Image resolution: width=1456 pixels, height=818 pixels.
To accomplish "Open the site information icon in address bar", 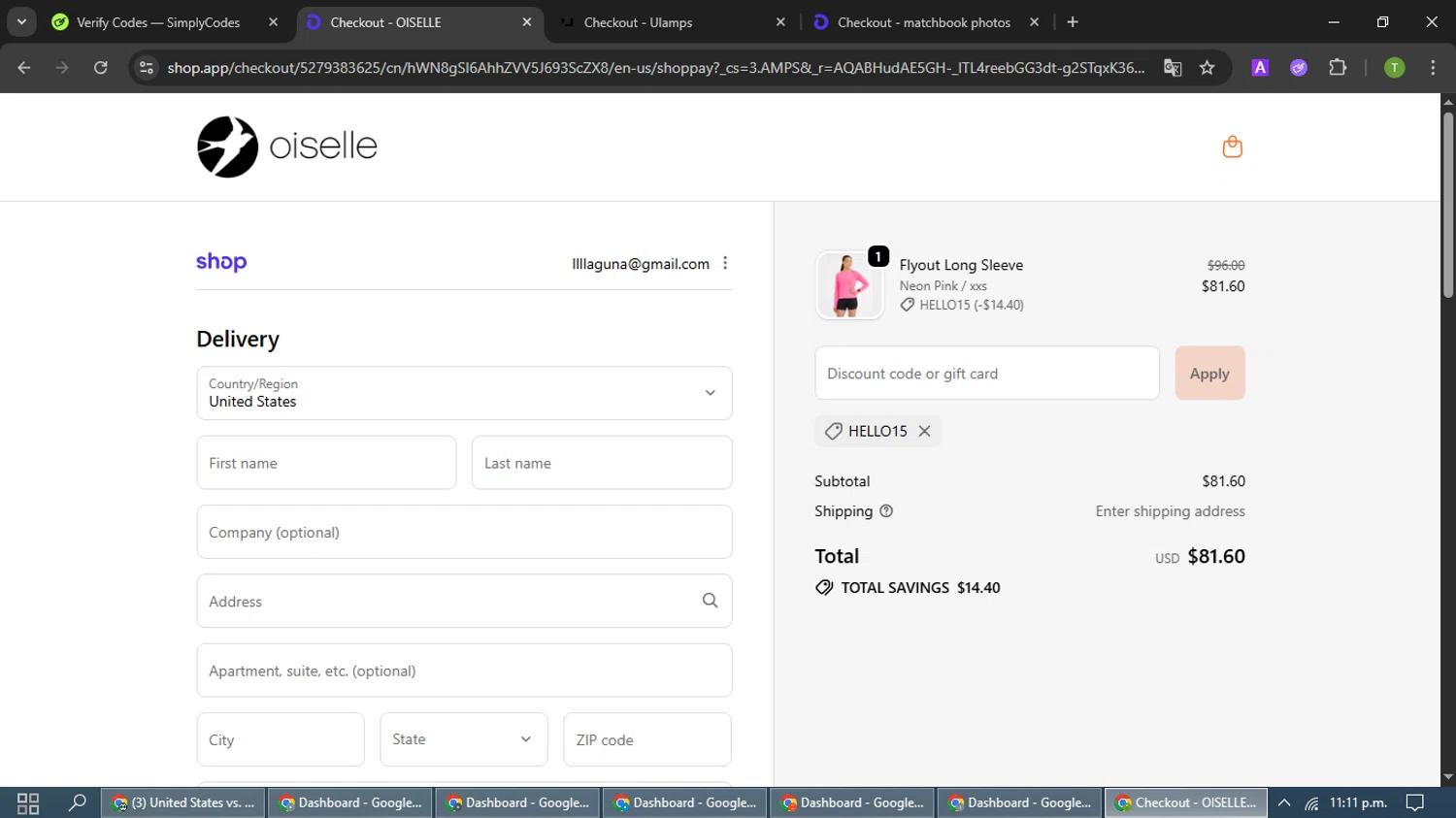I will coord(147,67).
